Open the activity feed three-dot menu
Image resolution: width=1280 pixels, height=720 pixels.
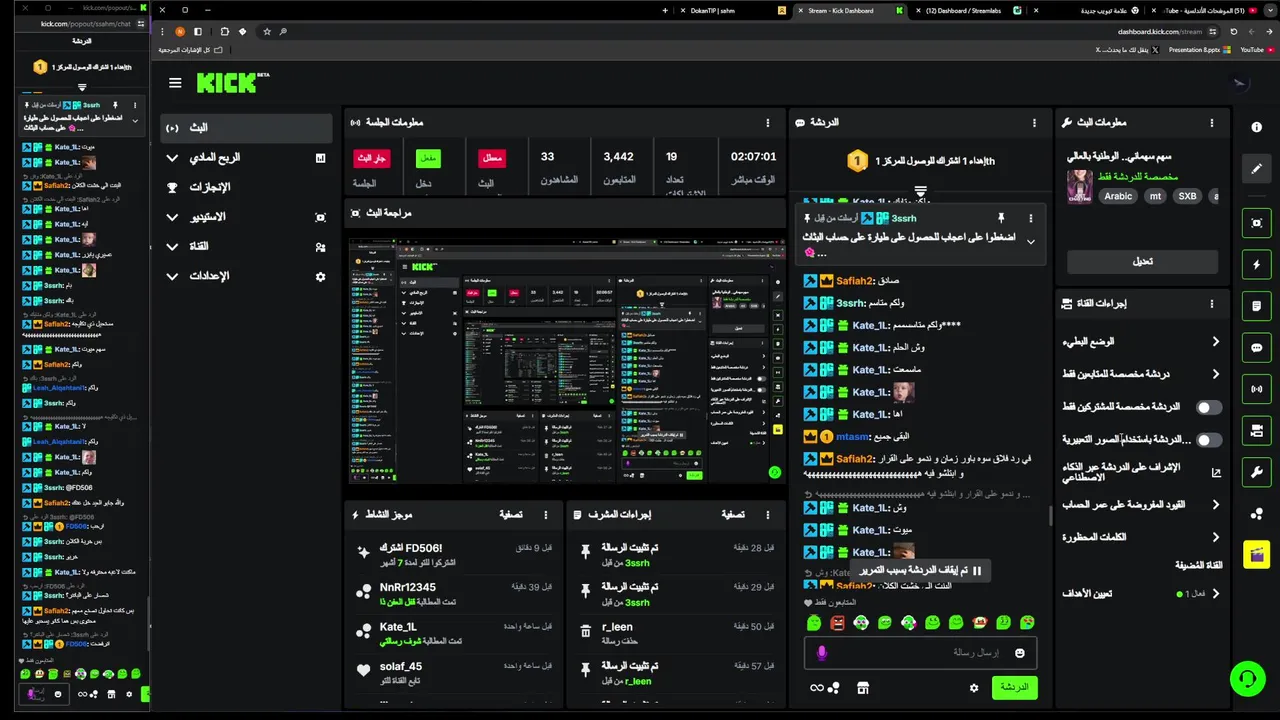546,514
